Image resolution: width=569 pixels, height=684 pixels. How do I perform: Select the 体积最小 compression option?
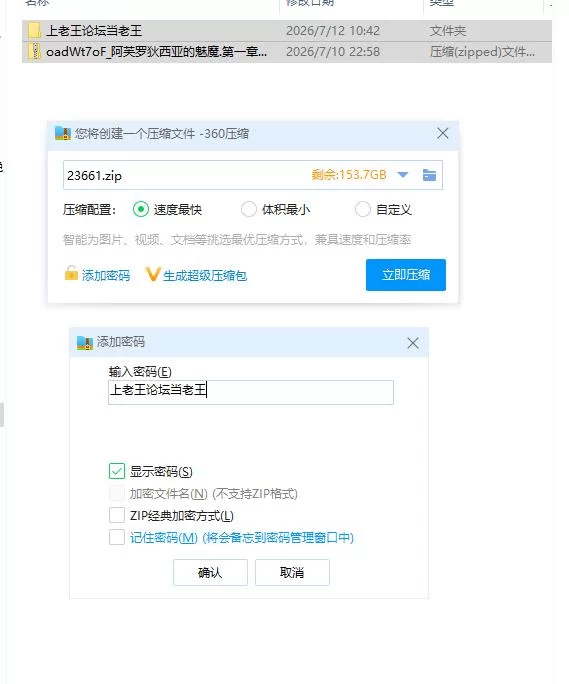point(249,209)
